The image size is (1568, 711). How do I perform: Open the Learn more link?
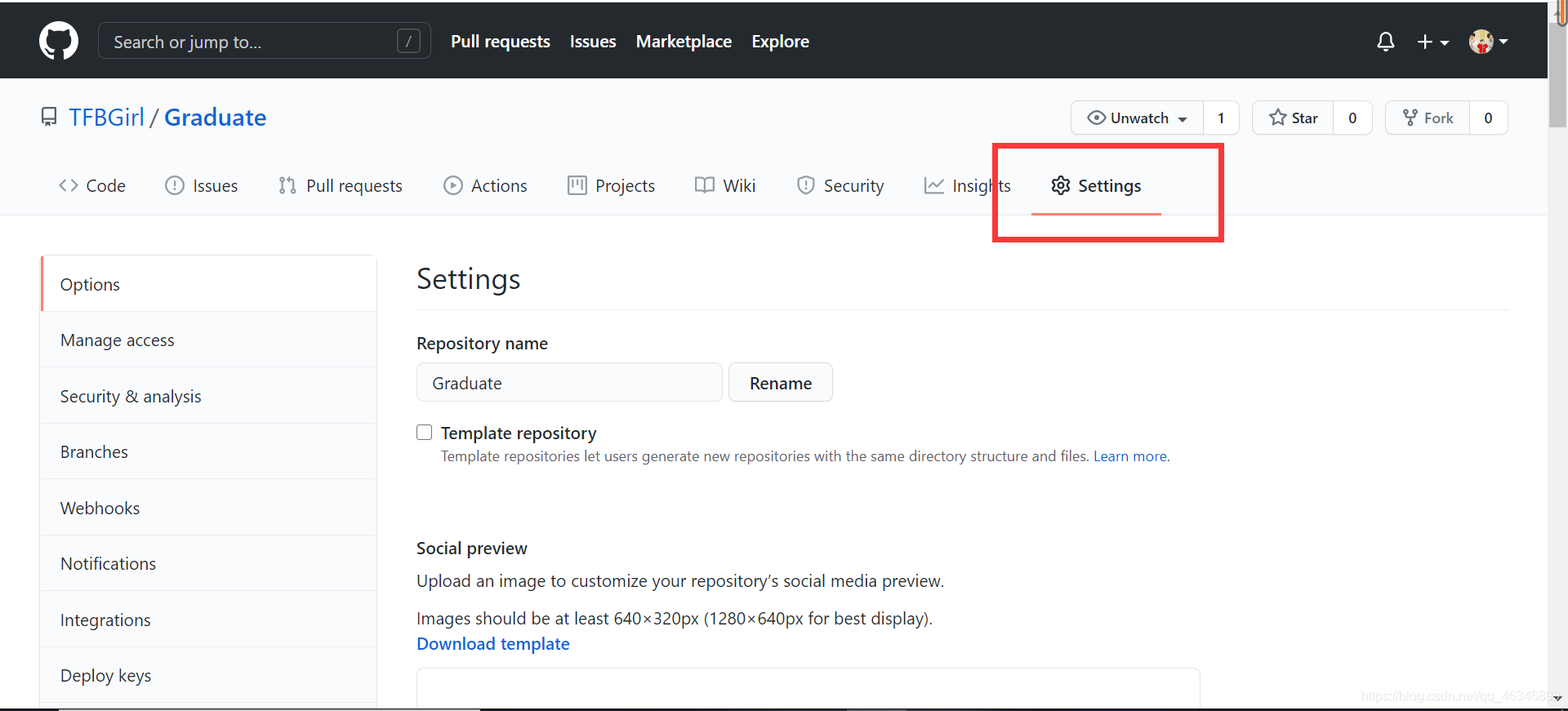(x=1130, y=456)
